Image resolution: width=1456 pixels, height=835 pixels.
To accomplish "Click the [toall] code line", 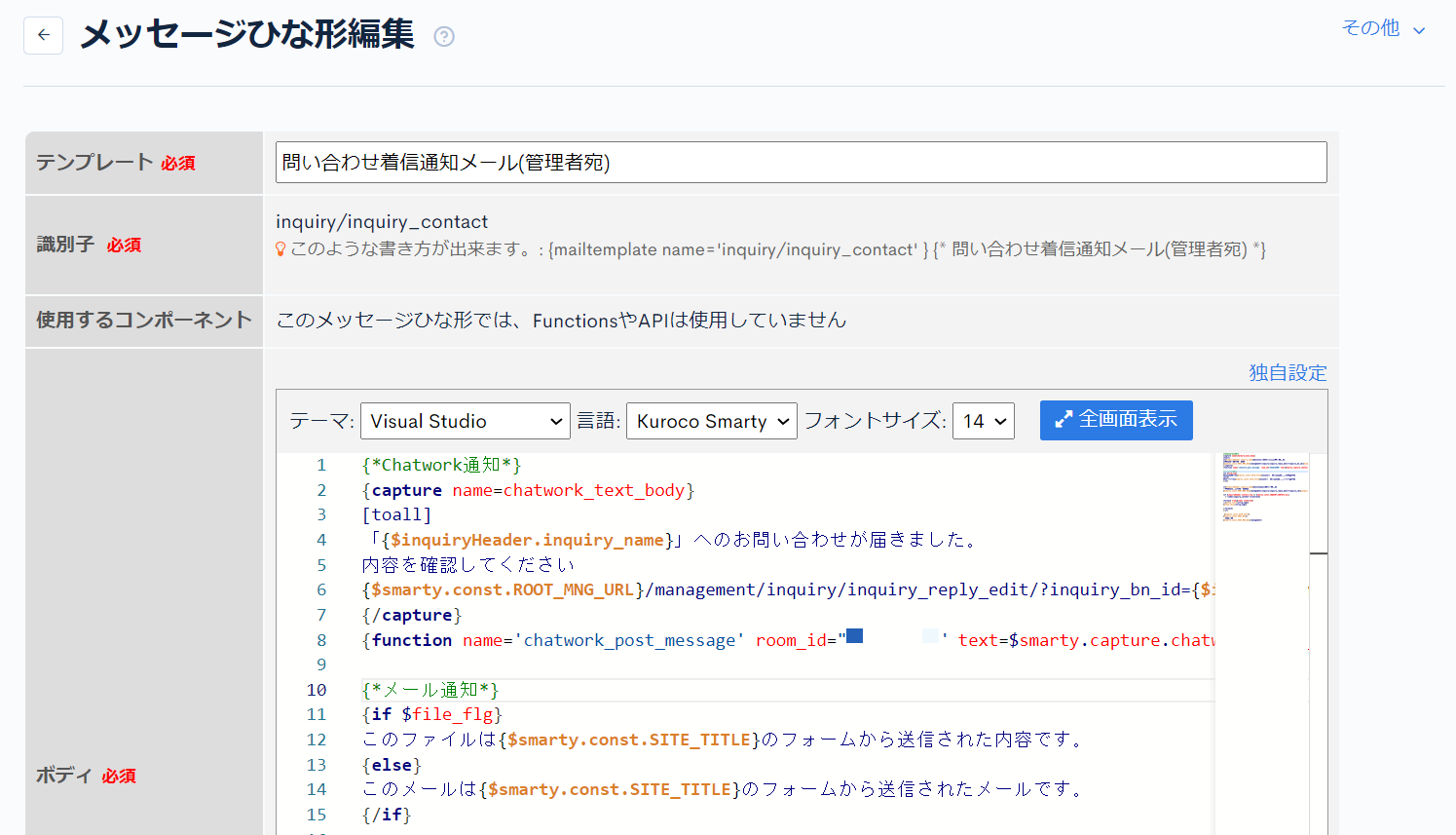I will pyautogui.click(x=396, y=514).
